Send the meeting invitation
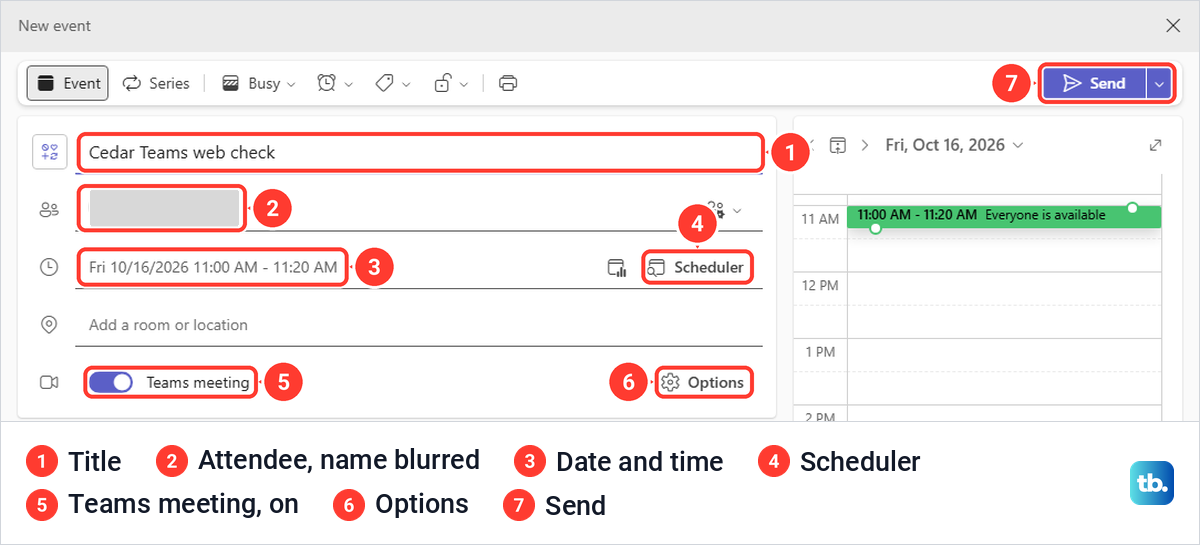1200x545 pixels. coord(1094,84)
